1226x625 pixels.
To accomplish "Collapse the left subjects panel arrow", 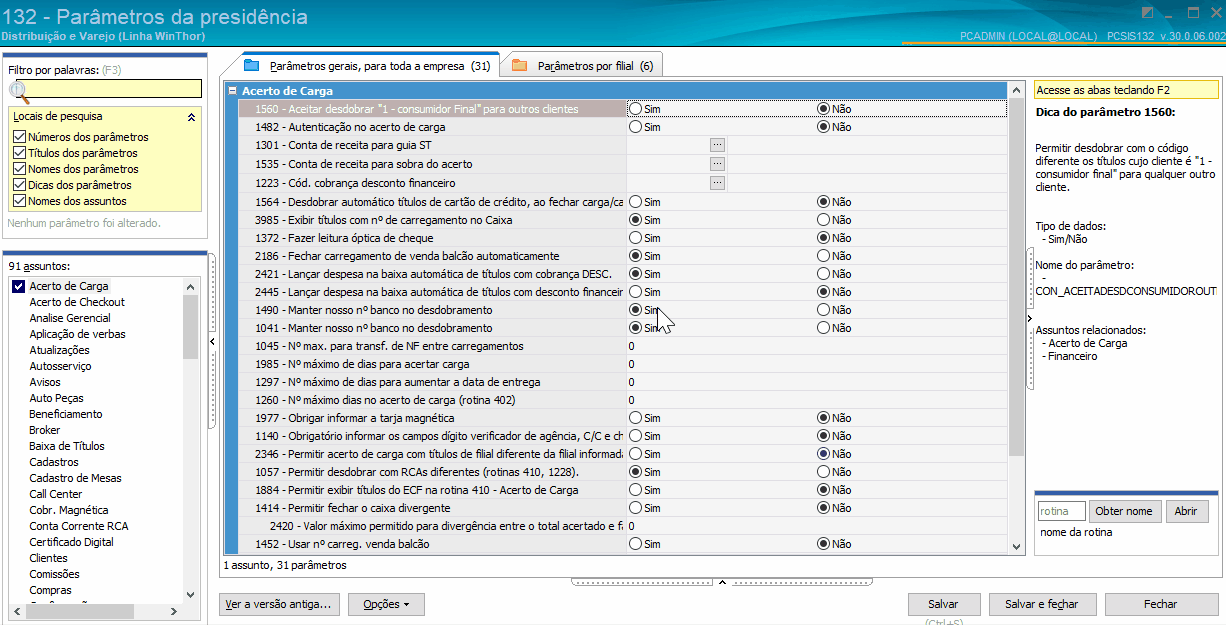I will click(211, 342).
